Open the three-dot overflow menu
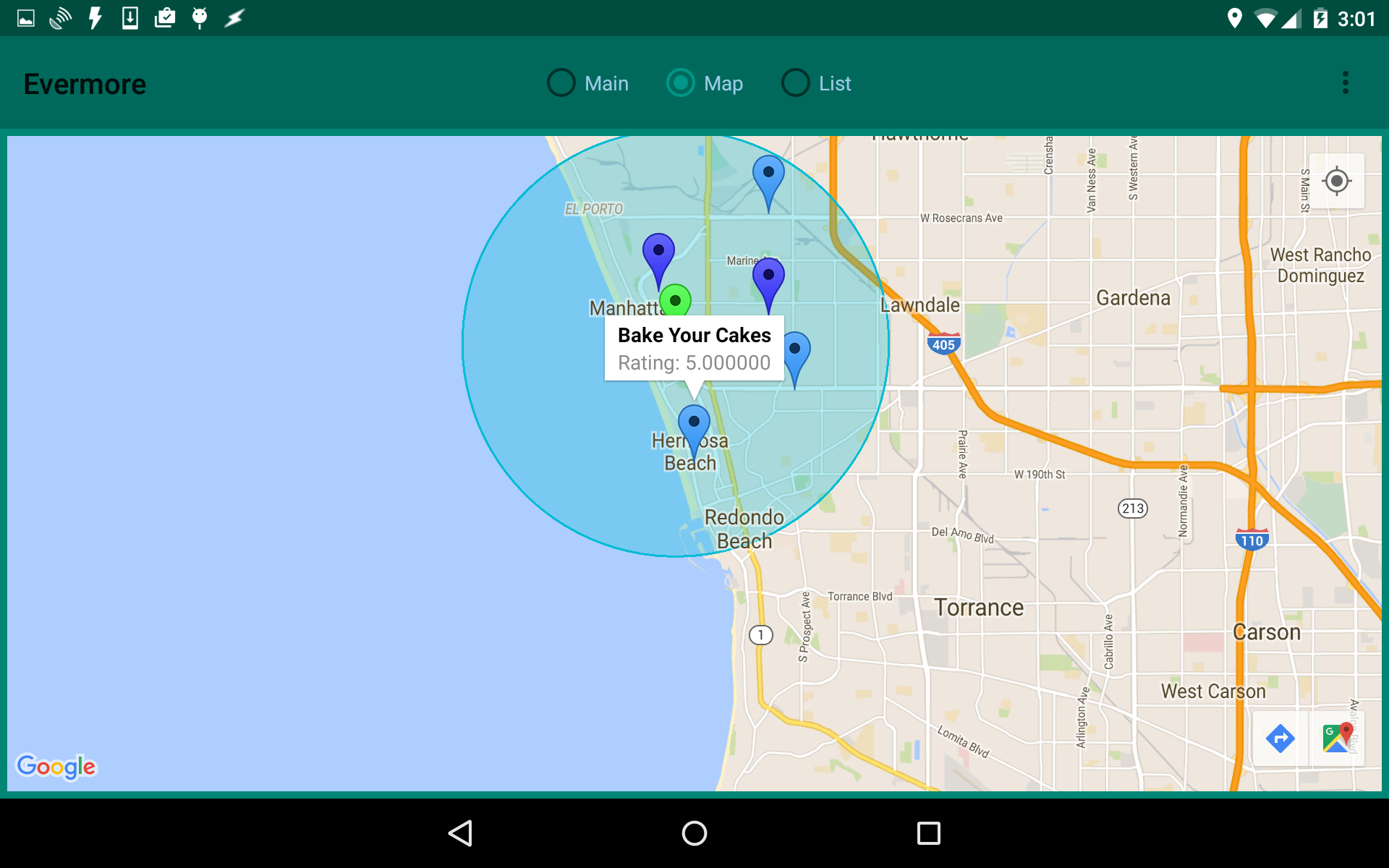Screen dimensions: 1389x868 pos(1345,83)
